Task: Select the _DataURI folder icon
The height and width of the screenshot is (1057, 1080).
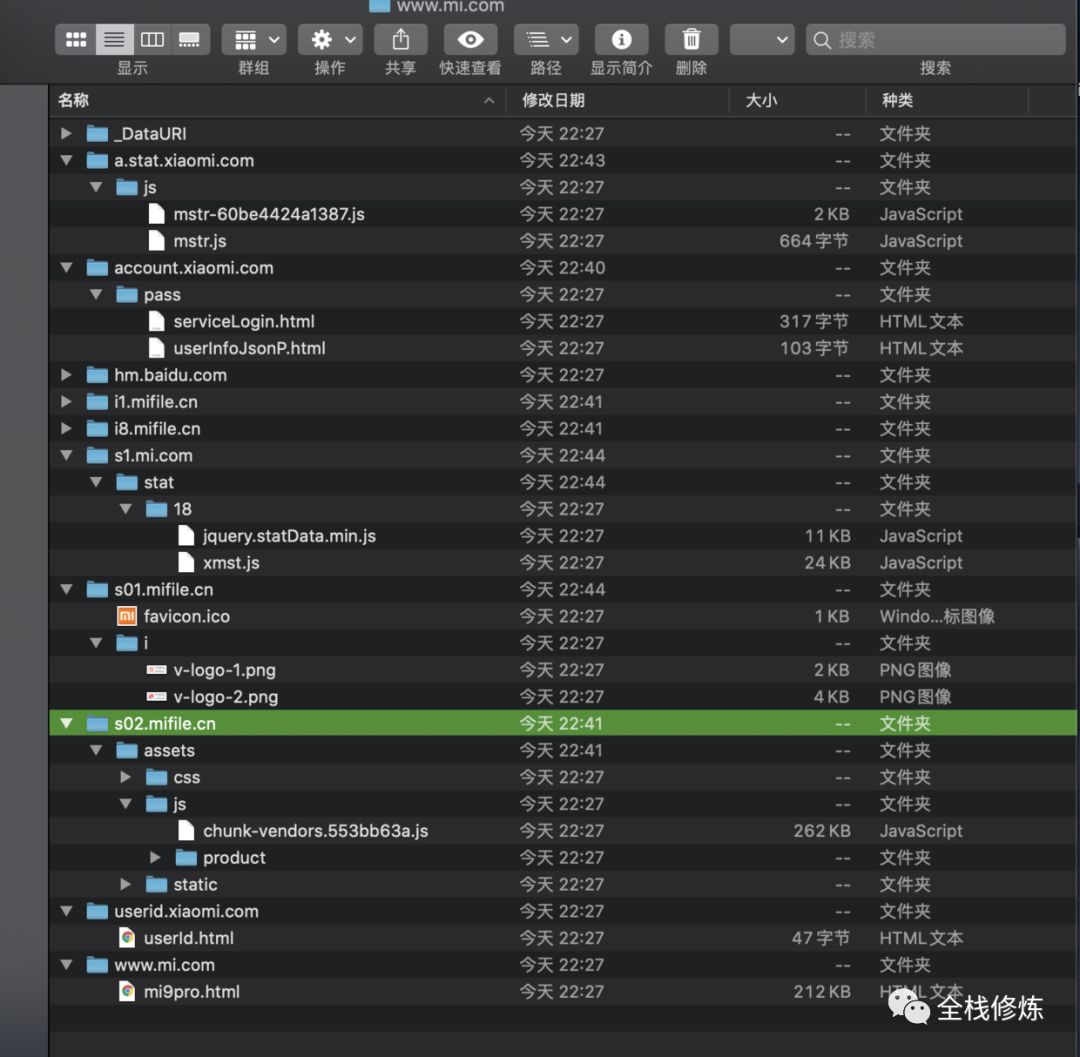Action: pyautogui.click(x=97, y=134)
